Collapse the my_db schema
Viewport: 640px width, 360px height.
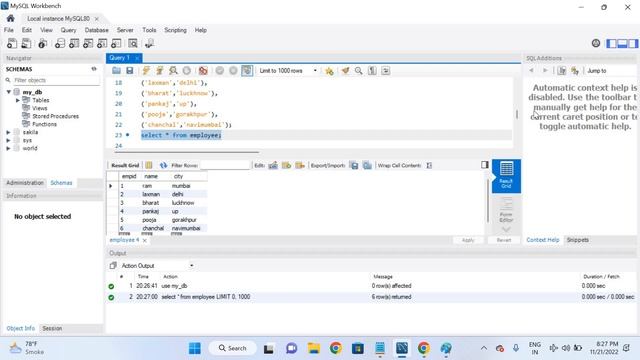pos(9,92)
